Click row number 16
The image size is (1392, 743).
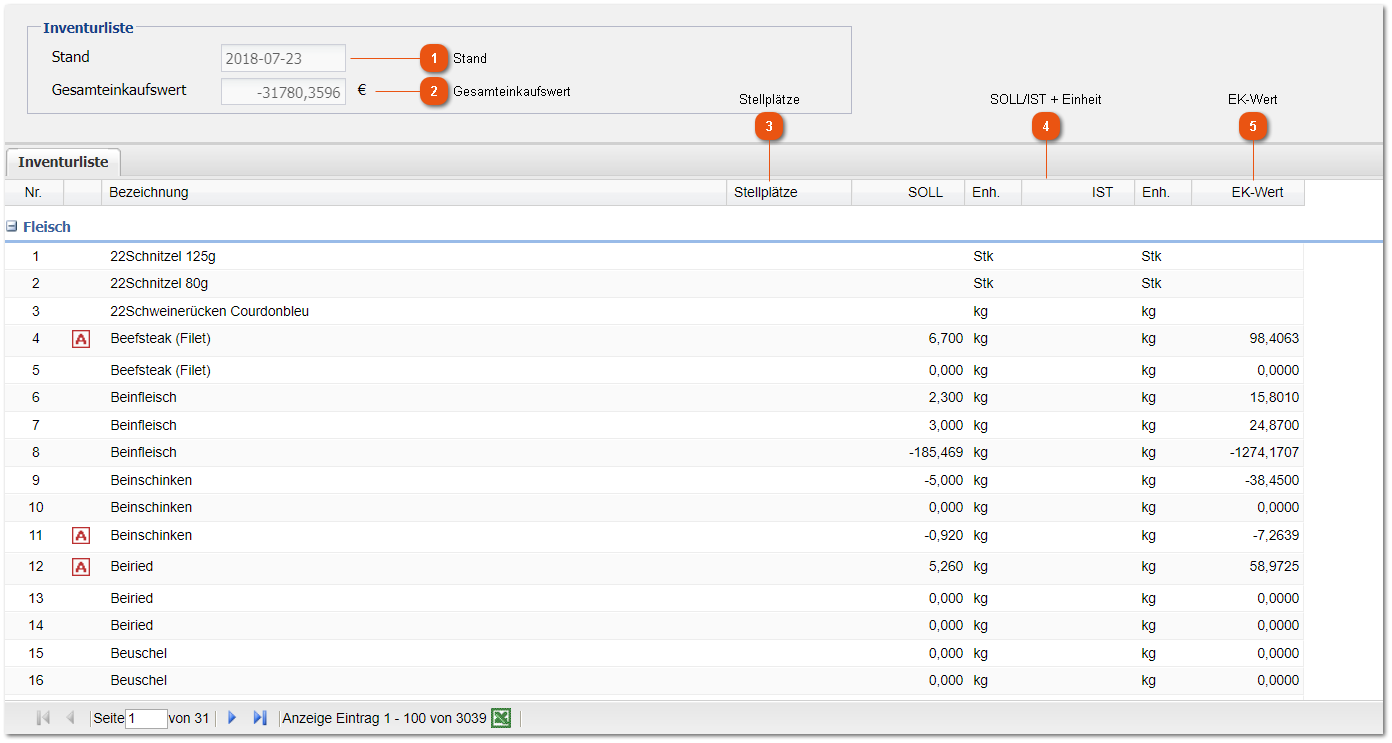point(36,680)
